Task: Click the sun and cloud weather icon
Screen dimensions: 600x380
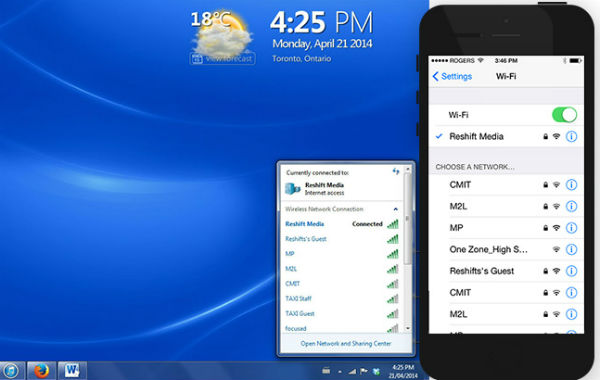Action: tap(223, 35)
